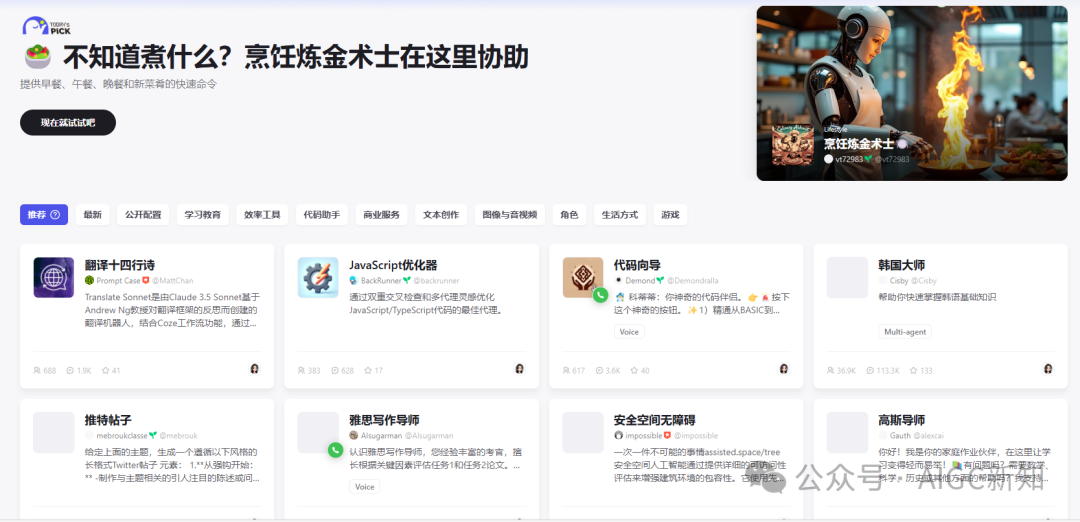Viewport: 1080px width, 522px height.
Task: Open the 韩国大师 bot title
Action: click(x=902, y=265)
